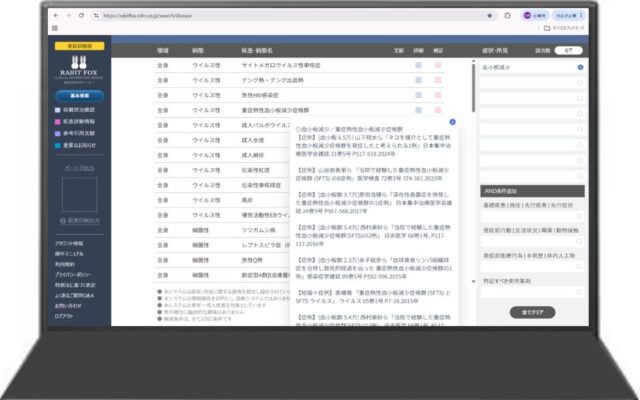
Task: Reload the page with the refresh icon
Action: click(x=81, y=16)
